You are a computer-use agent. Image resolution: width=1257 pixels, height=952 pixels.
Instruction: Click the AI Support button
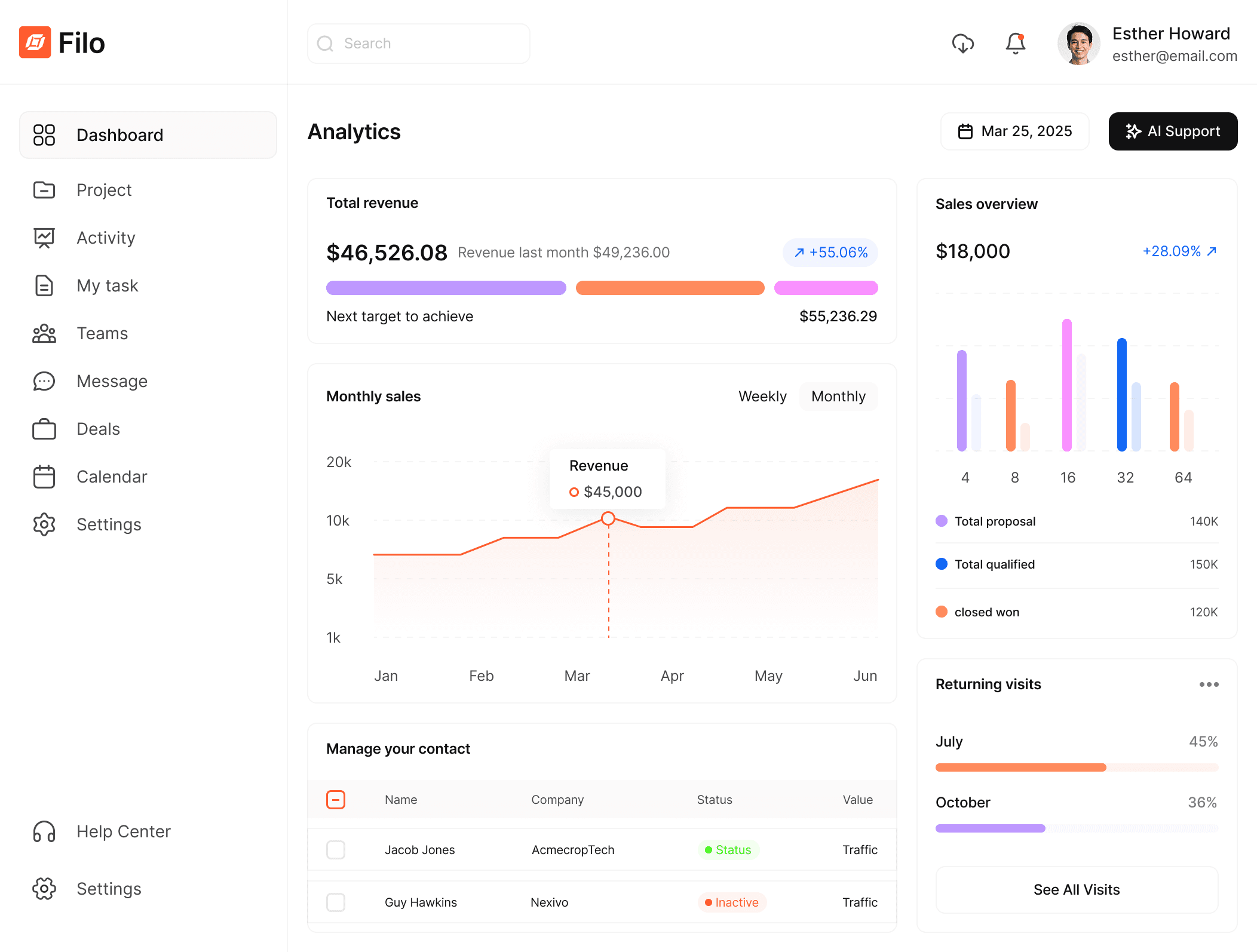1173,131
